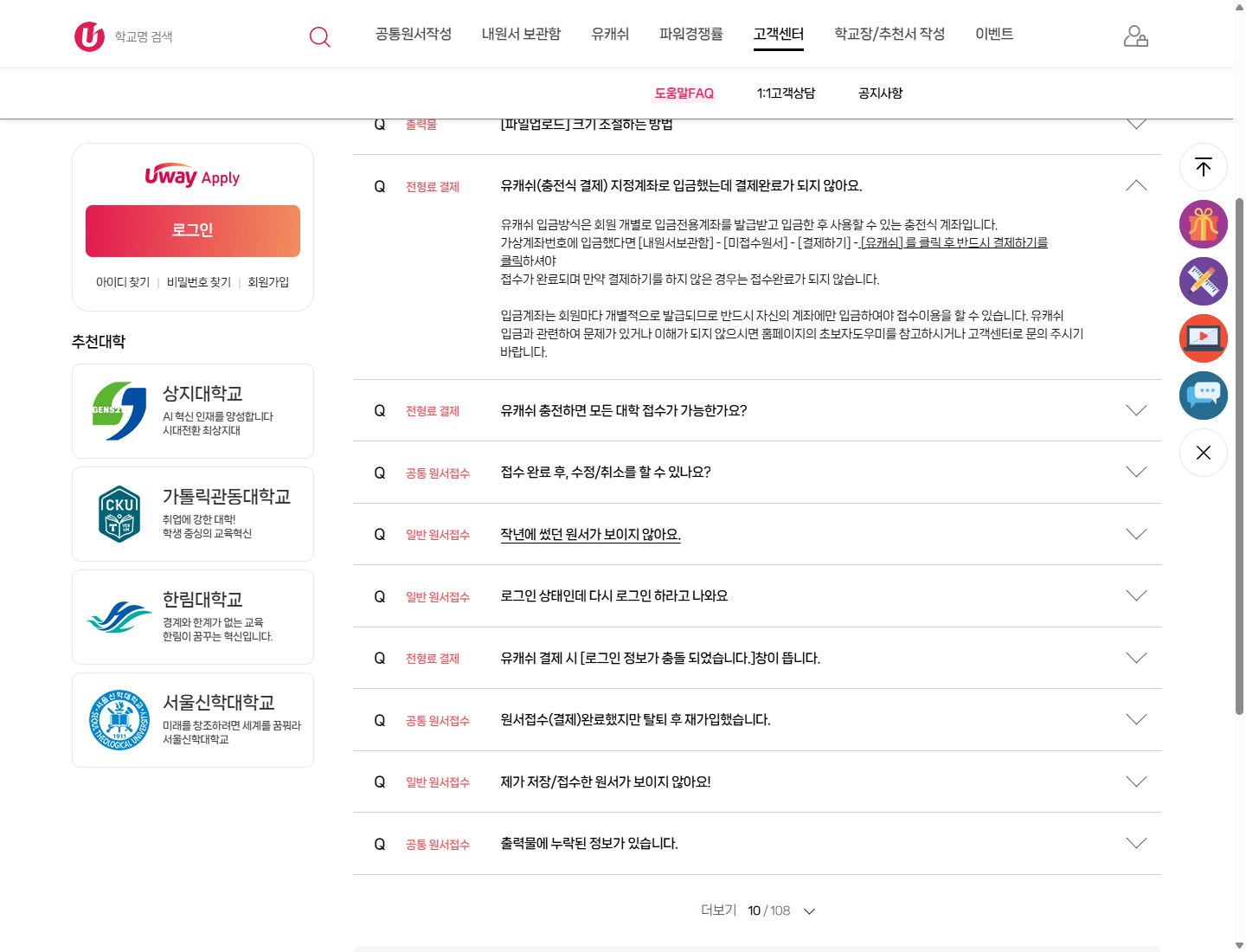The image size is (1246, 952).
Task: Click the 한림대학교 name text
Action: tap(202, 600)
